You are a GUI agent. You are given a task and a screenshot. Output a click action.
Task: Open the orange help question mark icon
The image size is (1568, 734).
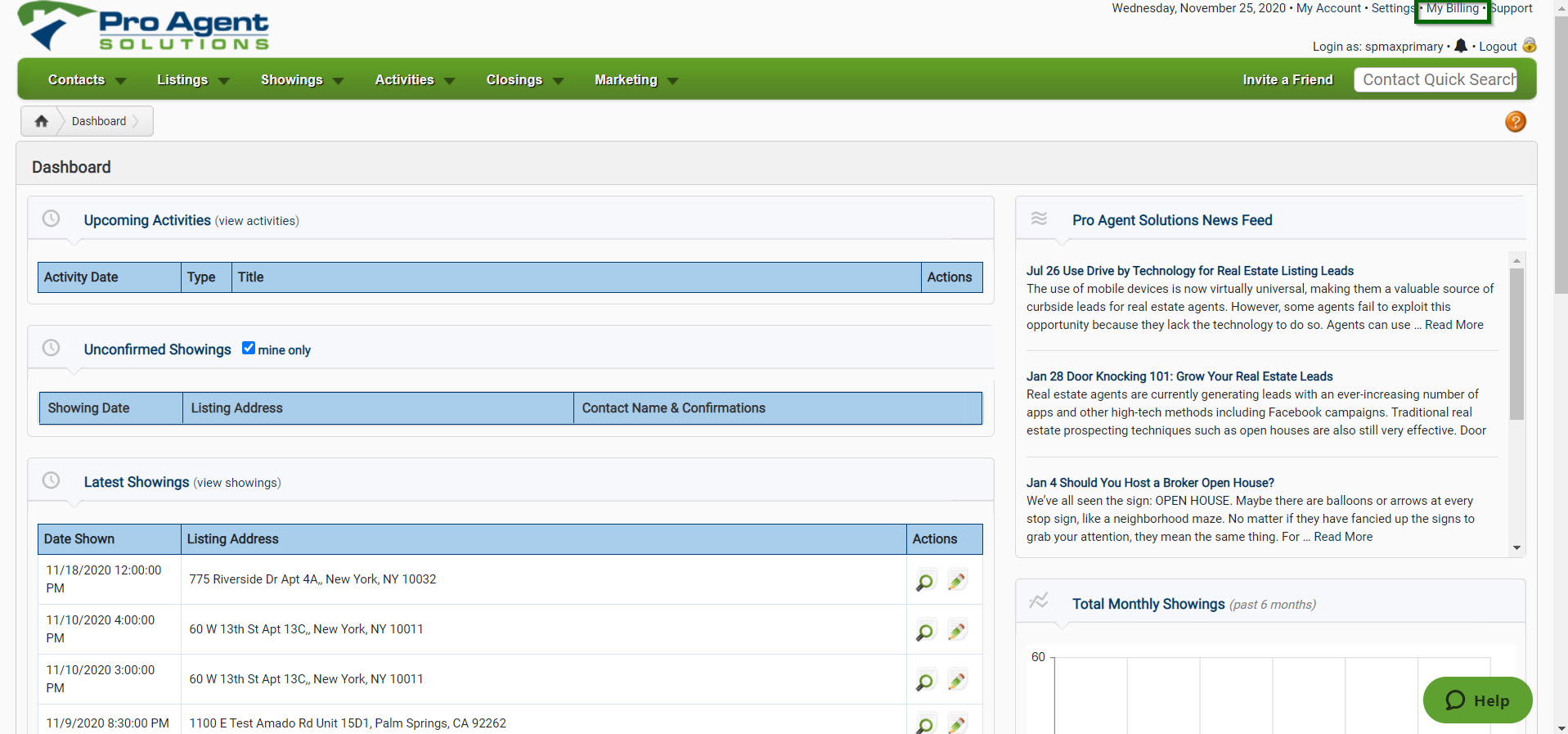[x=1516, y=121]
